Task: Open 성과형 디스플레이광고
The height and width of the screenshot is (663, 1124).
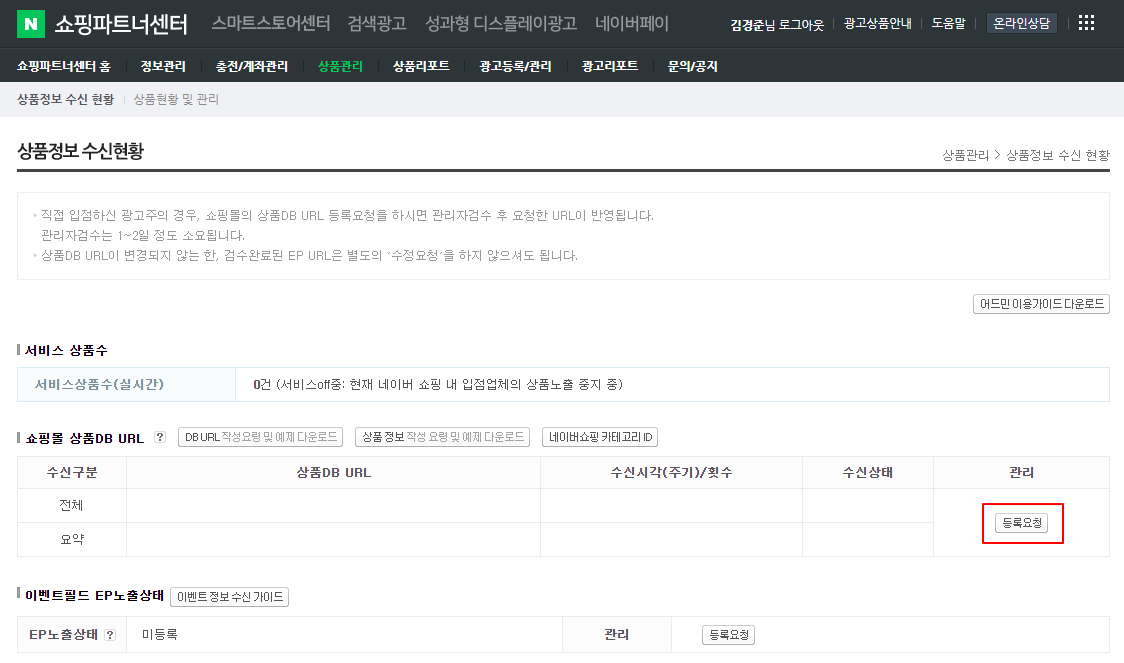Action: 501,24
